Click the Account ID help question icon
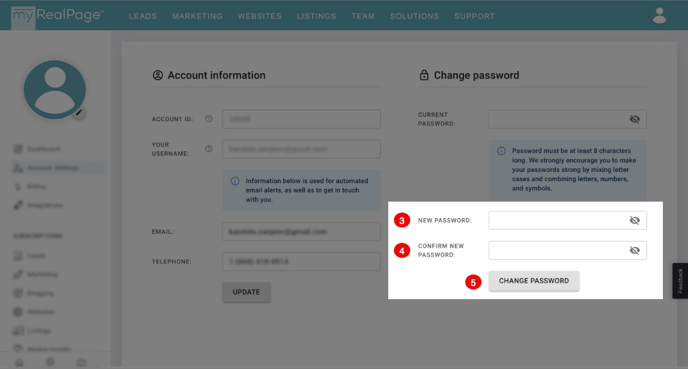The width and height of the screenshot is (688, 369). [209, 119]
